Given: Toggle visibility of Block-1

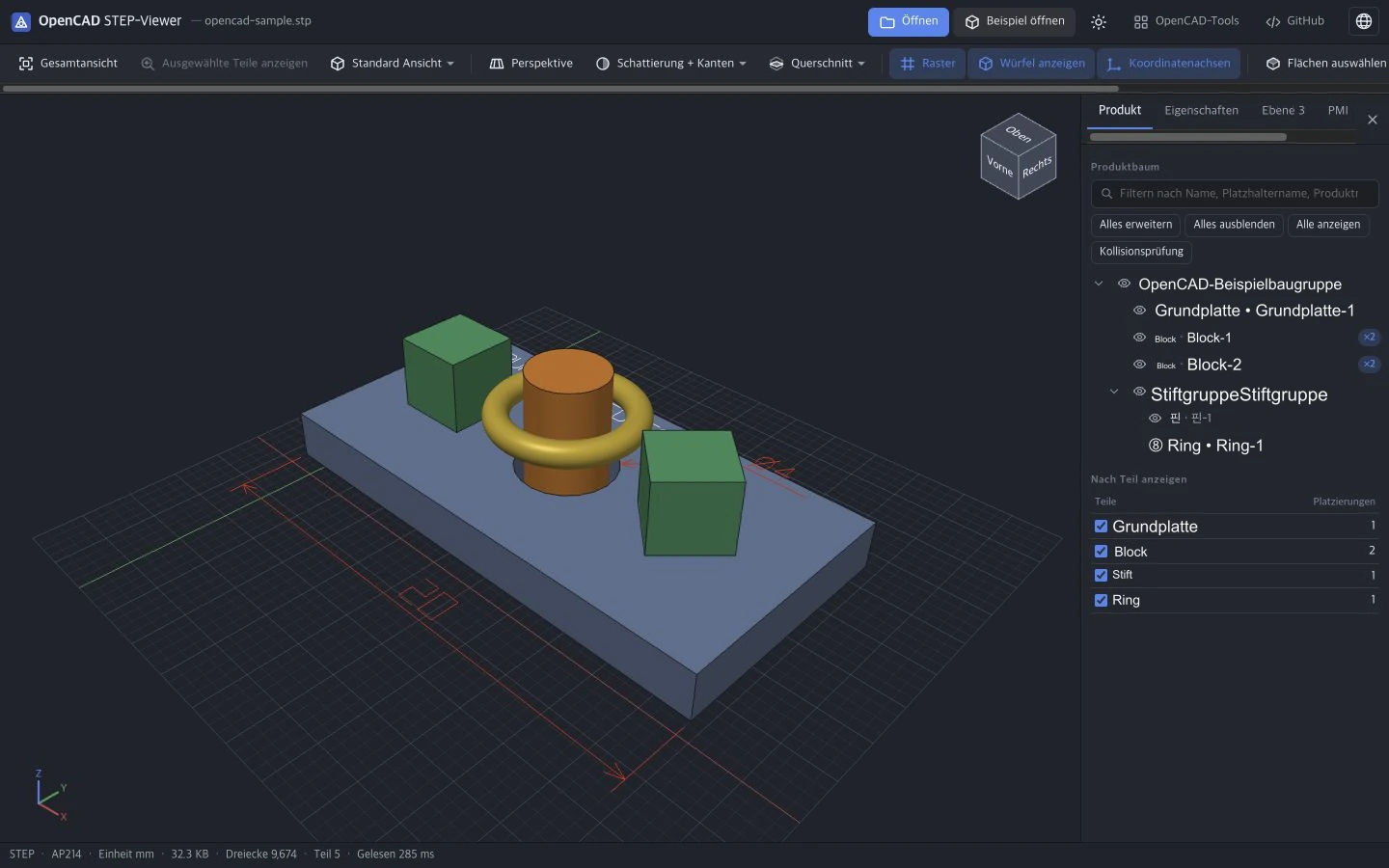Looking at the screenshot, I should [1139, 338].
